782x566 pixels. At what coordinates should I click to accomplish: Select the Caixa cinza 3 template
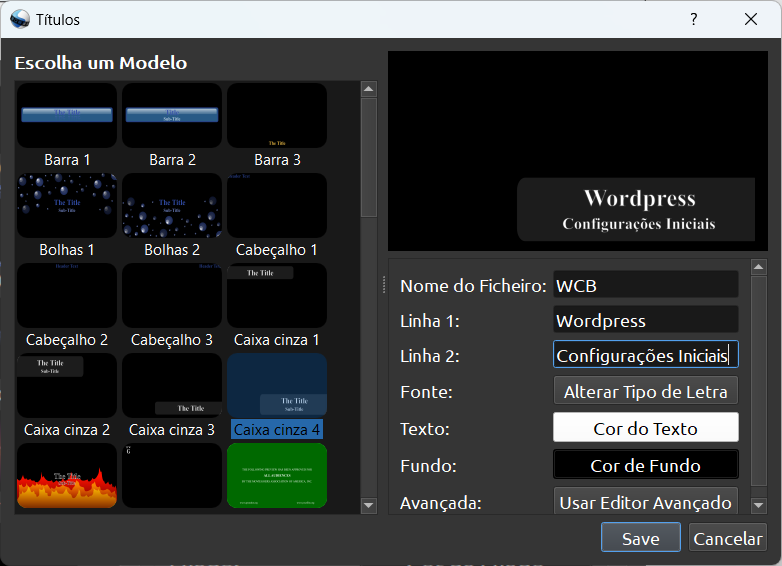point(172,386)
